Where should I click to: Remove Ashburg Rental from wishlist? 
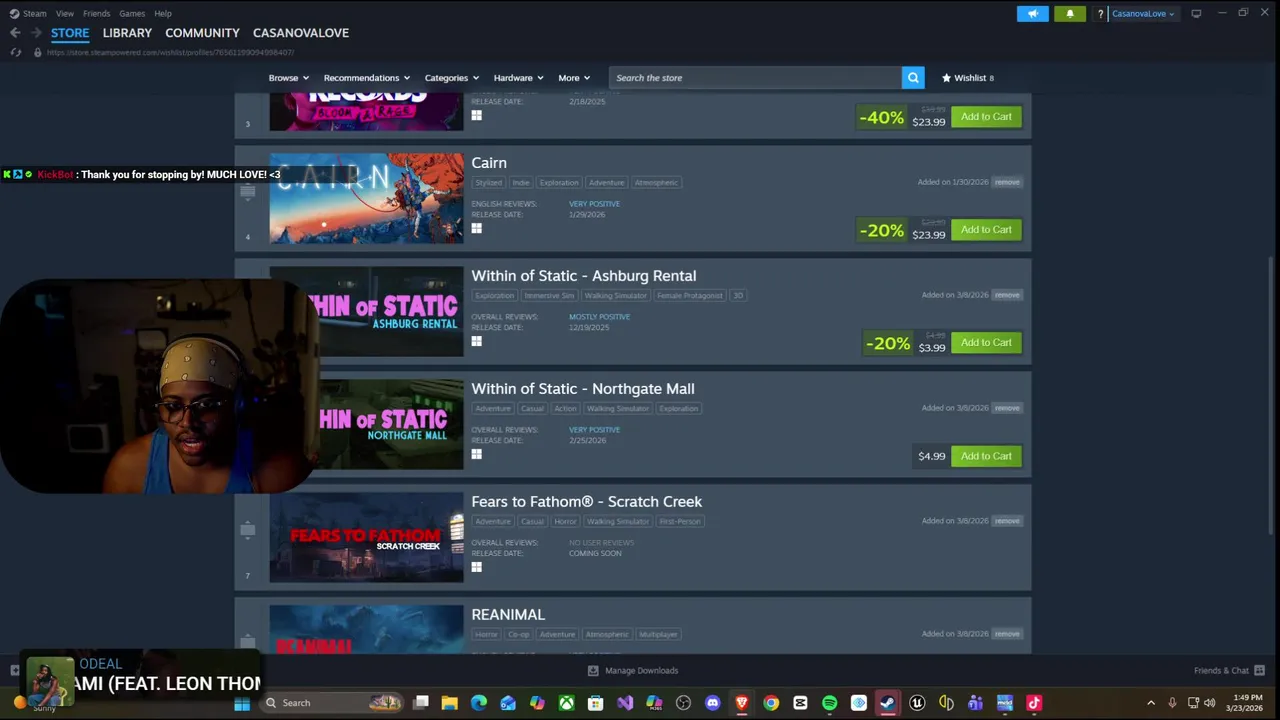[x=1007, y=295]
